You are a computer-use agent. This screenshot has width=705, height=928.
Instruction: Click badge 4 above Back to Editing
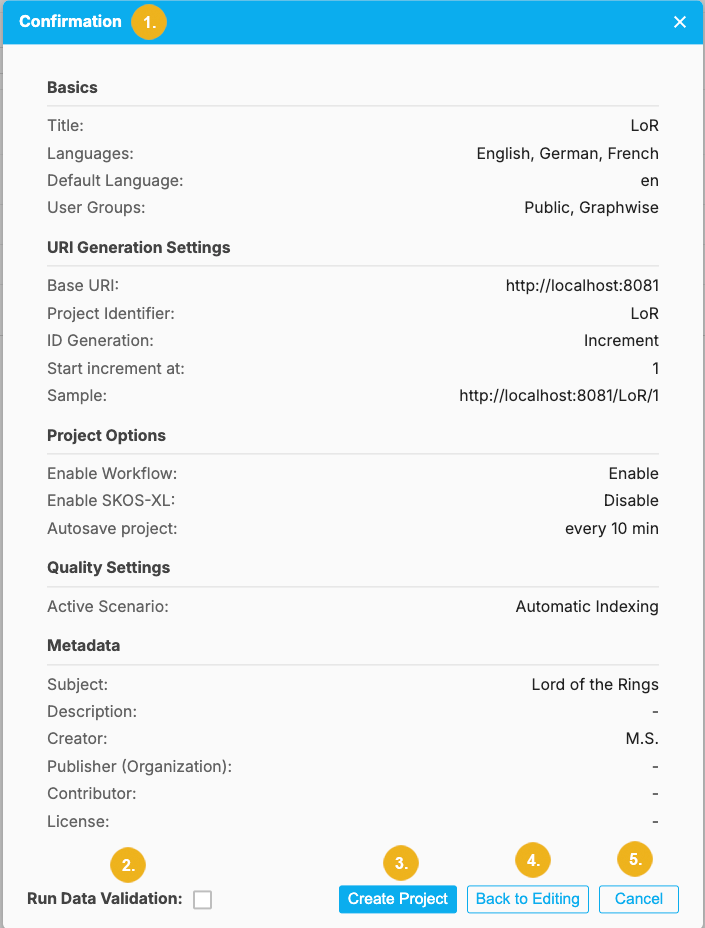532,860
